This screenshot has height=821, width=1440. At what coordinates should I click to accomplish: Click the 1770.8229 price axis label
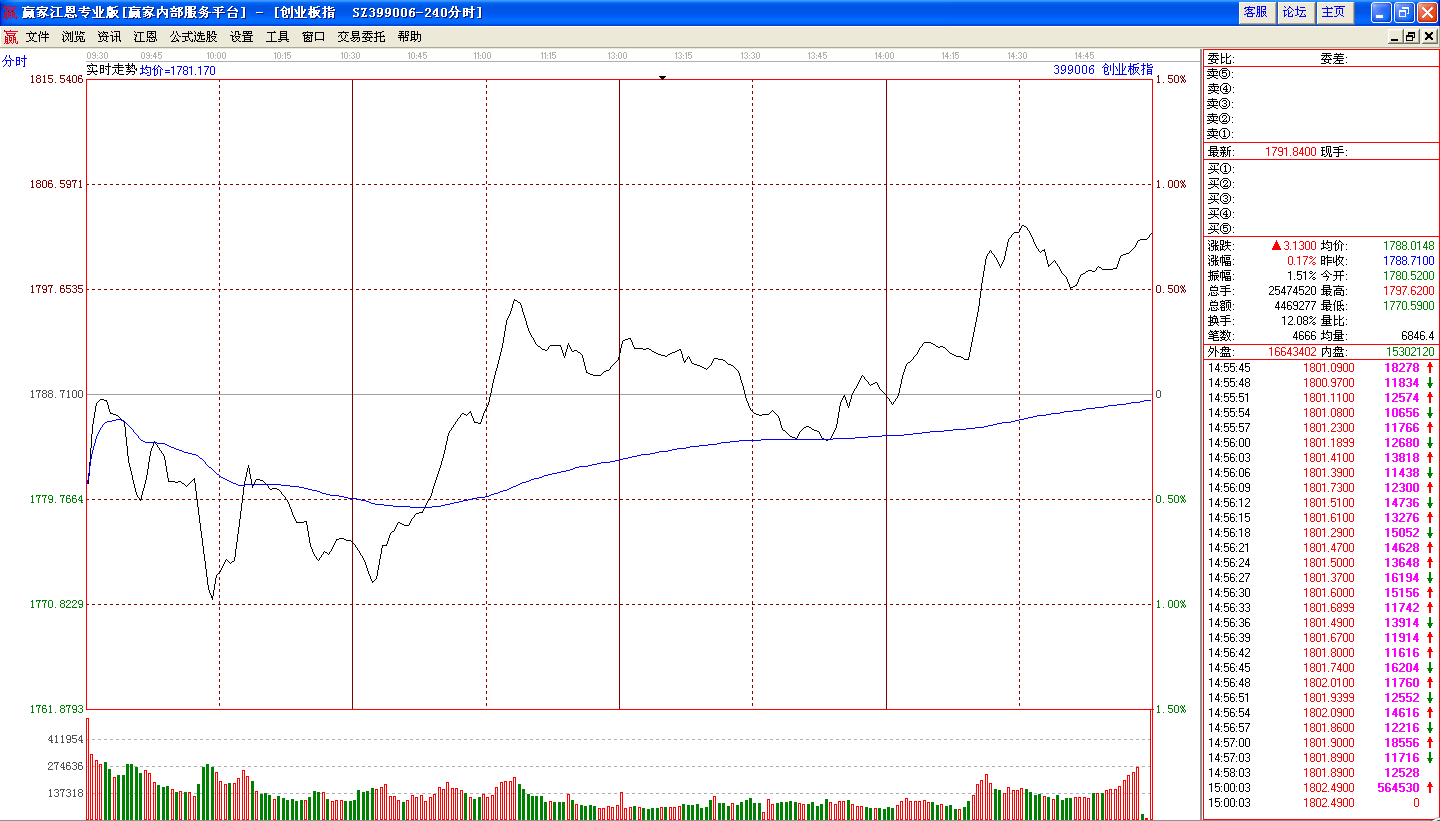[x=56, y=604]
